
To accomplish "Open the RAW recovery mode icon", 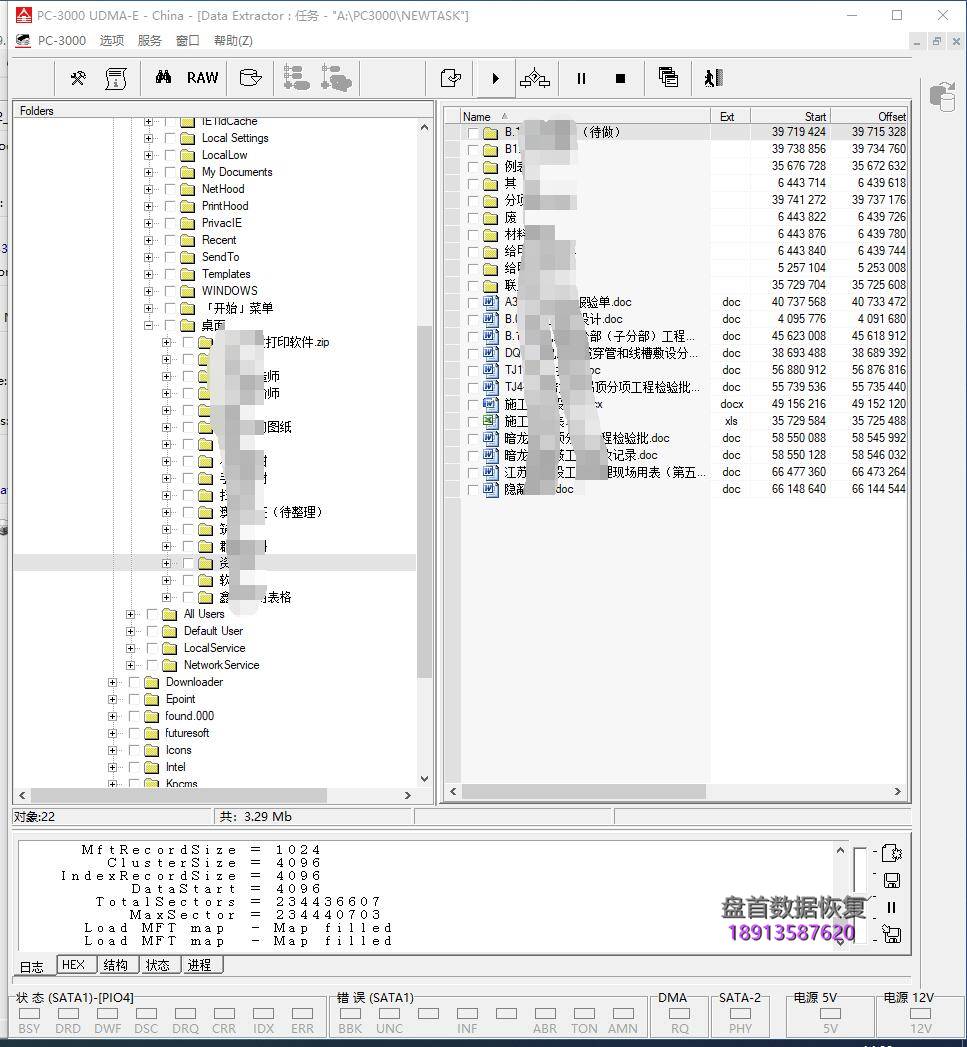I will 202,78.
